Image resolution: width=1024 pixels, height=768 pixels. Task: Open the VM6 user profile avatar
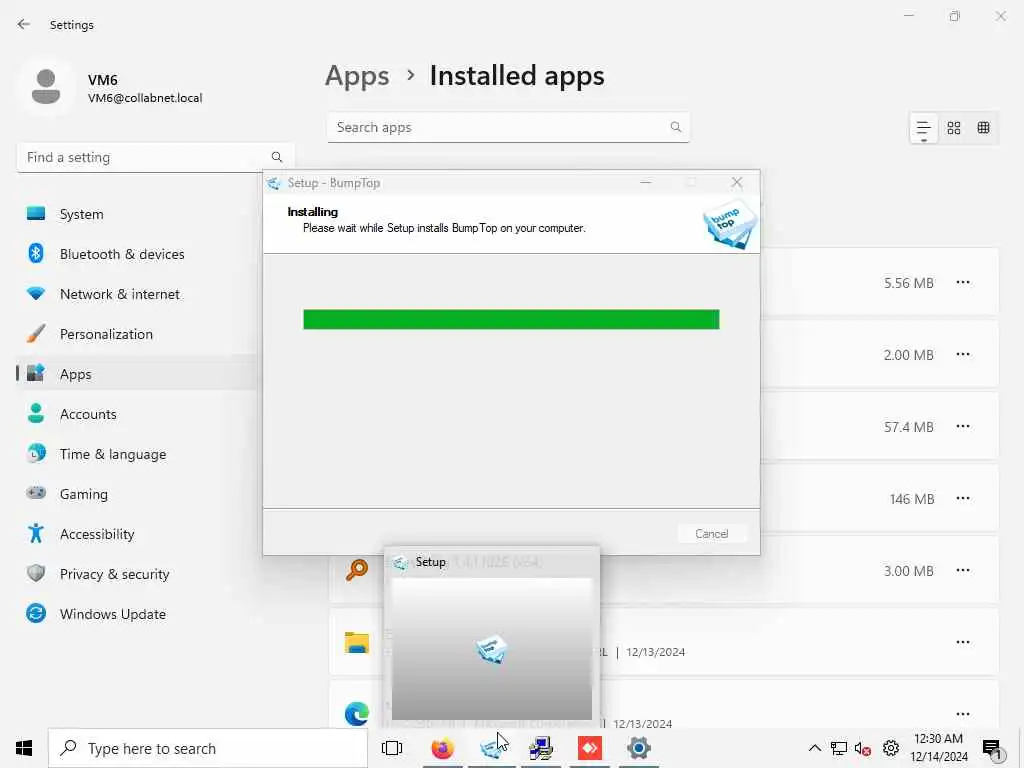tap(46, 88)
